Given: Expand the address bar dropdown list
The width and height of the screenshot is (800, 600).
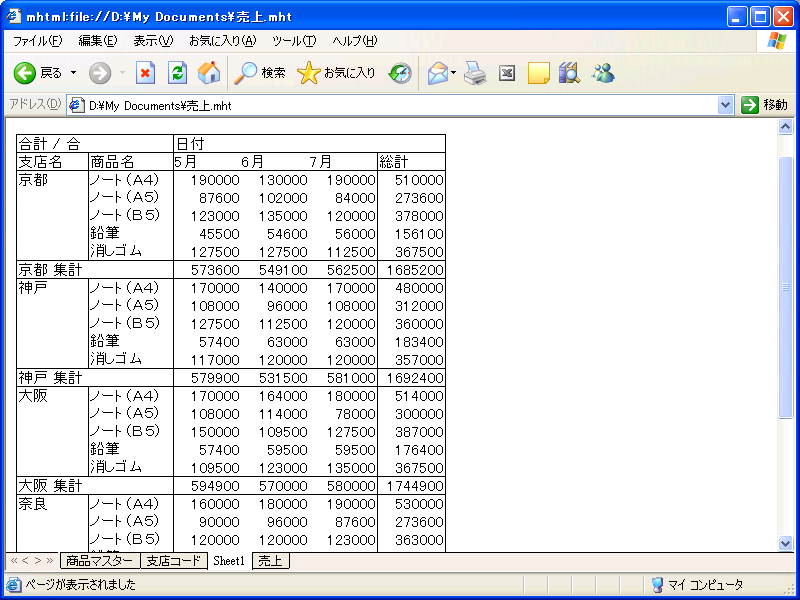Looking at the screenshot, I should [x=726, y=105].
